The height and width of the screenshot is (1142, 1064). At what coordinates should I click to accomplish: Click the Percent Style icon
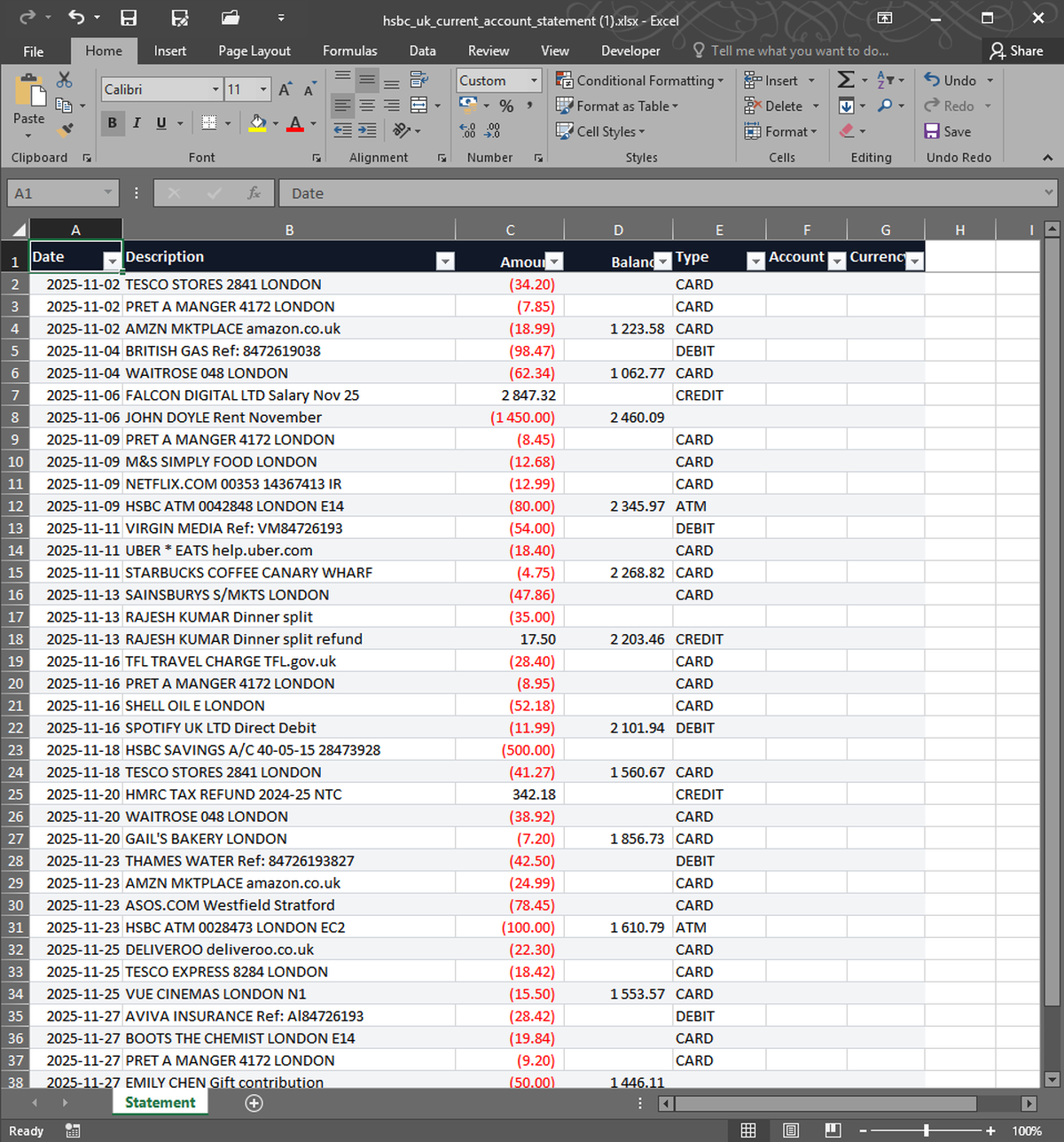coord(506,106)
